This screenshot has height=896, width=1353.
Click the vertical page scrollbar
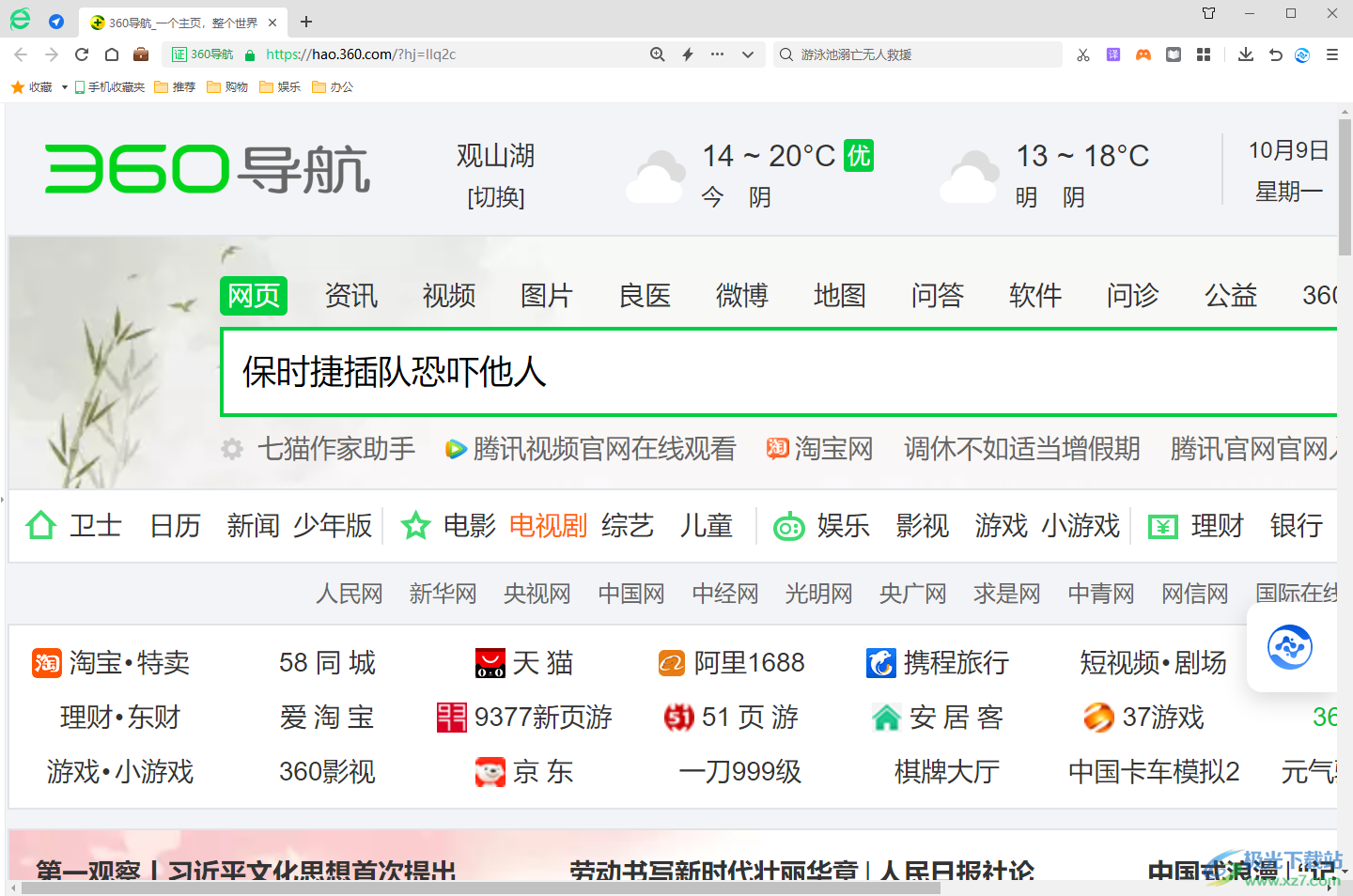tap(1345, 188)
